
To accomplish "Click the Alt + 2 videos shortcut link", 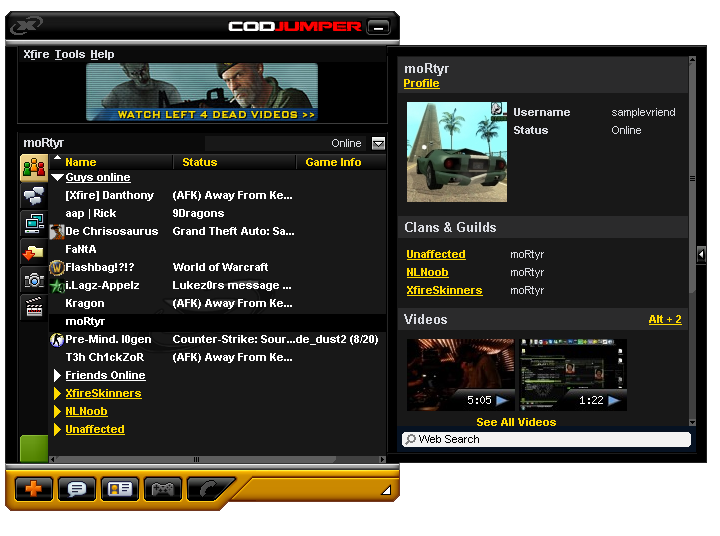I will click(665, 319).
